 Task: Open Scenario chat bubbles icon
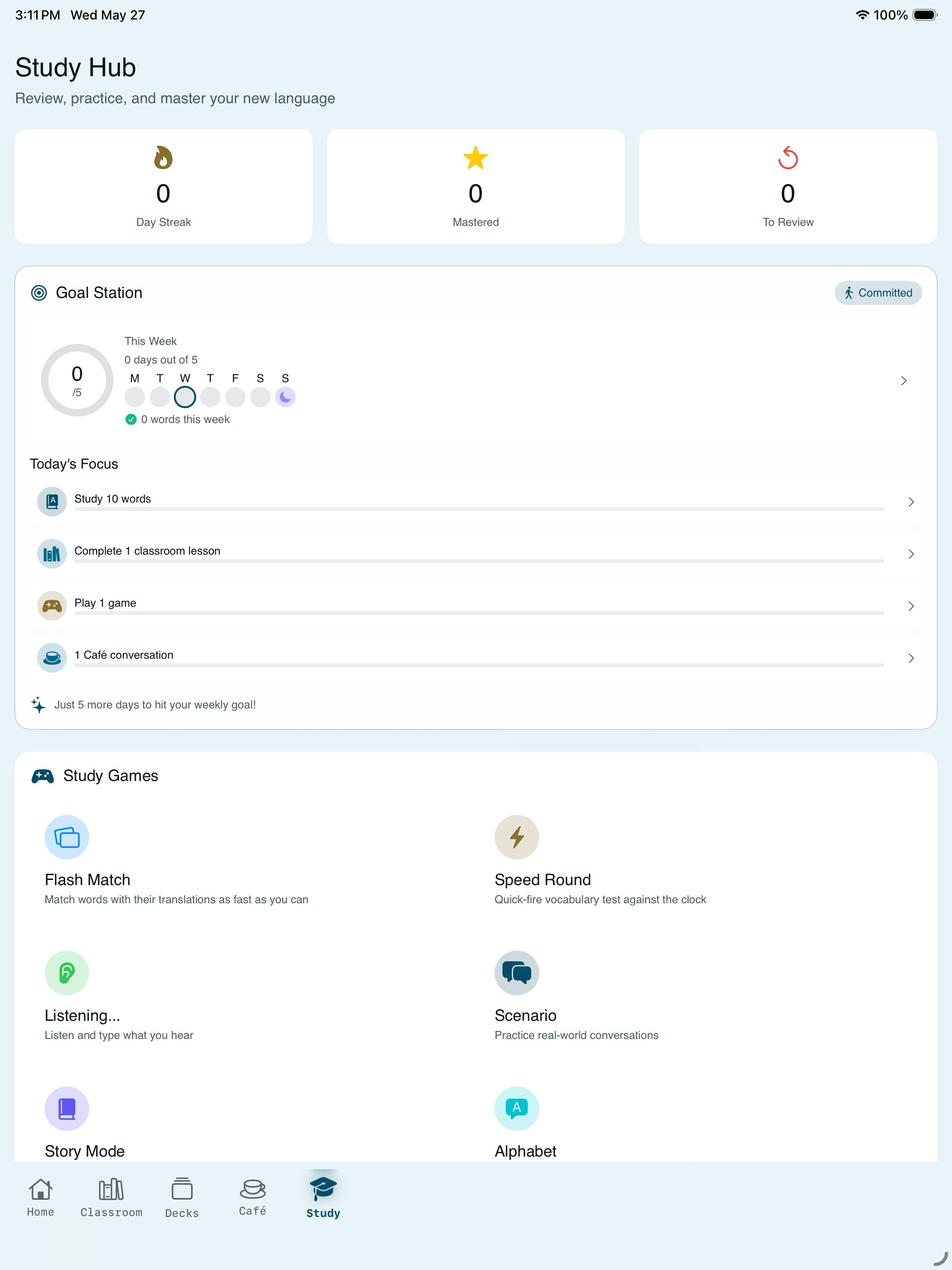click(x=517, y=972)
